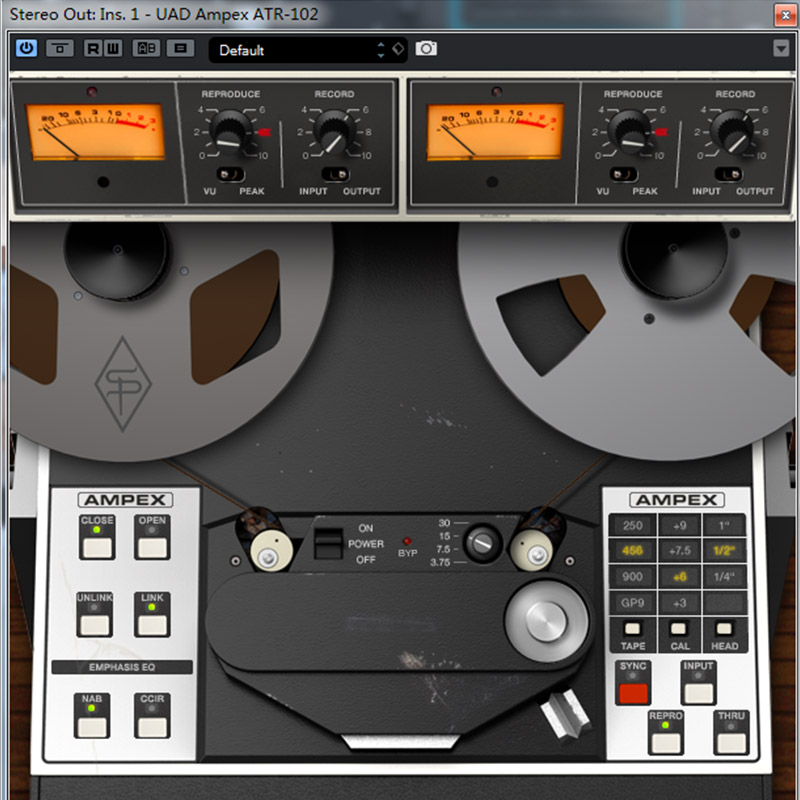The width and height of the screenshot is (800, 800).
Task: Click the EMPHASIS EQ label bar
Action: pyautogui.click(x=122, y=667)
